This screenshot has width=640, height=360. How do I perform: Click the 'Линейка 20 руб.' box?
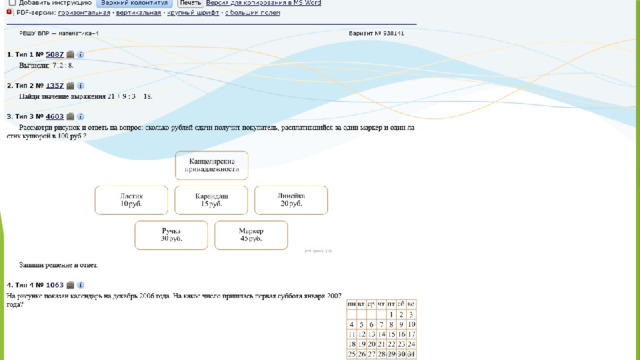pyautogui.click(x=291, y=200)
